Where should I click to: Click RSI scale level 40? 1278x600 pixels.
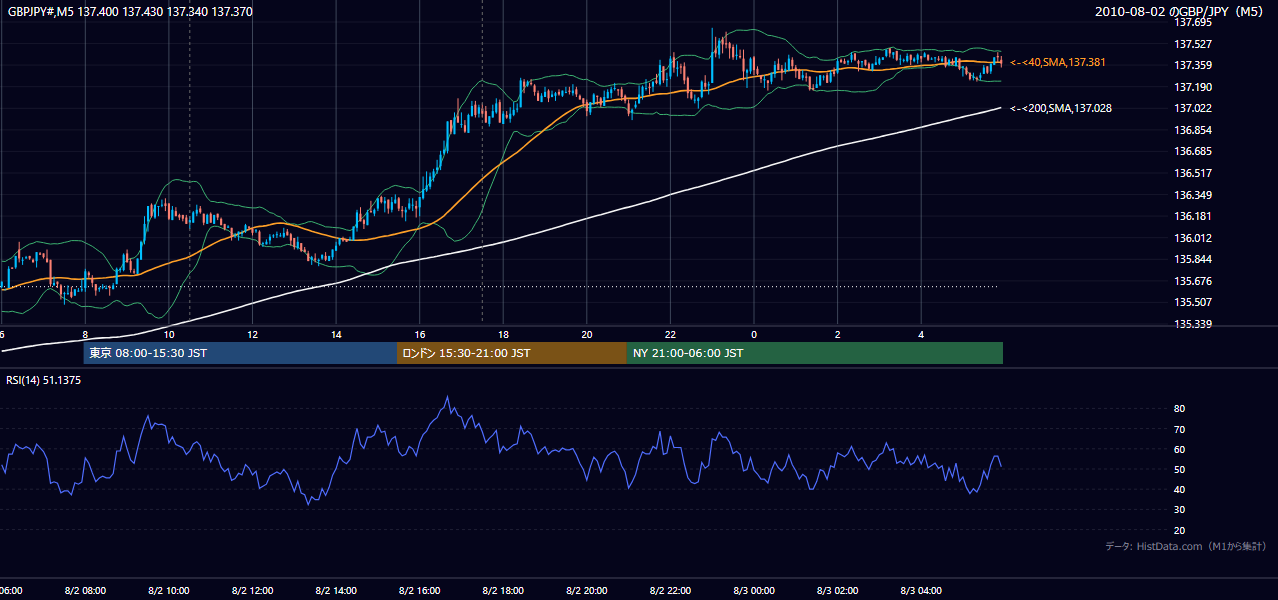1179,489
